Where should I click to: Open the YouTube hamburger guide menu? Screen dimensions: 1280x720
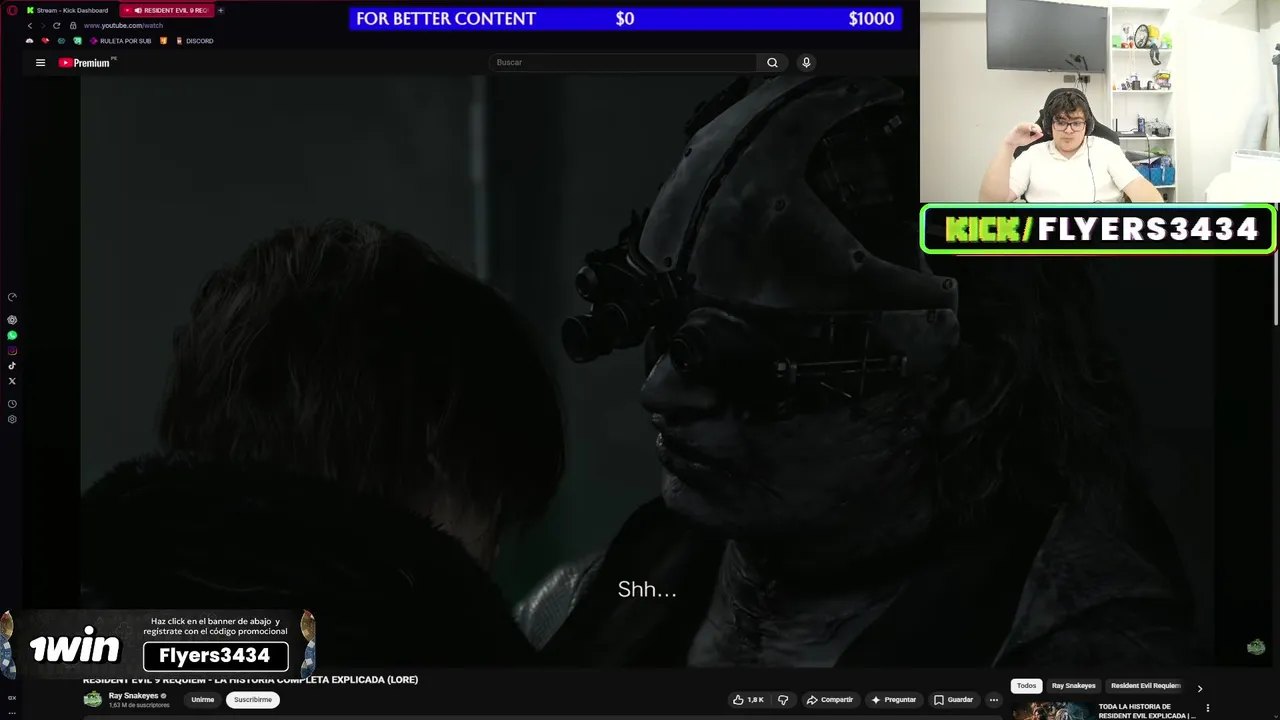(40, 62)
